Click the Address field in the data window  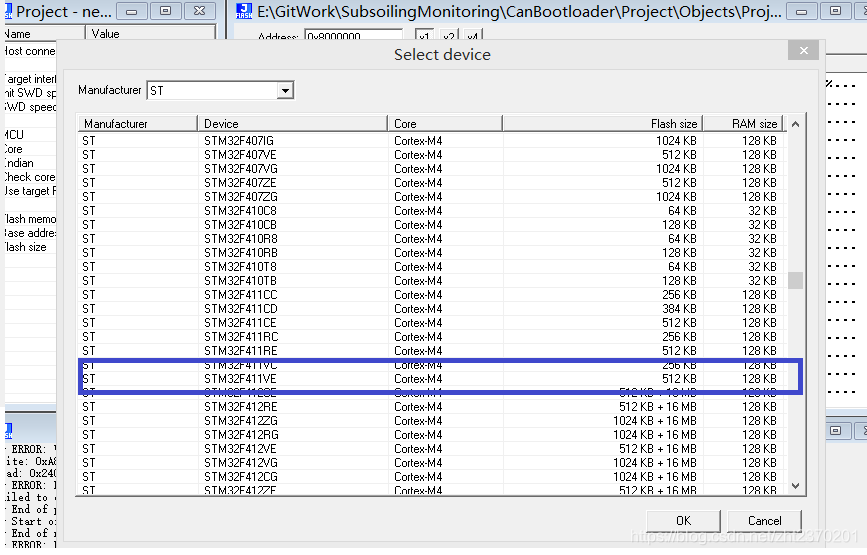pyautogui.click(x=353, y=36)
